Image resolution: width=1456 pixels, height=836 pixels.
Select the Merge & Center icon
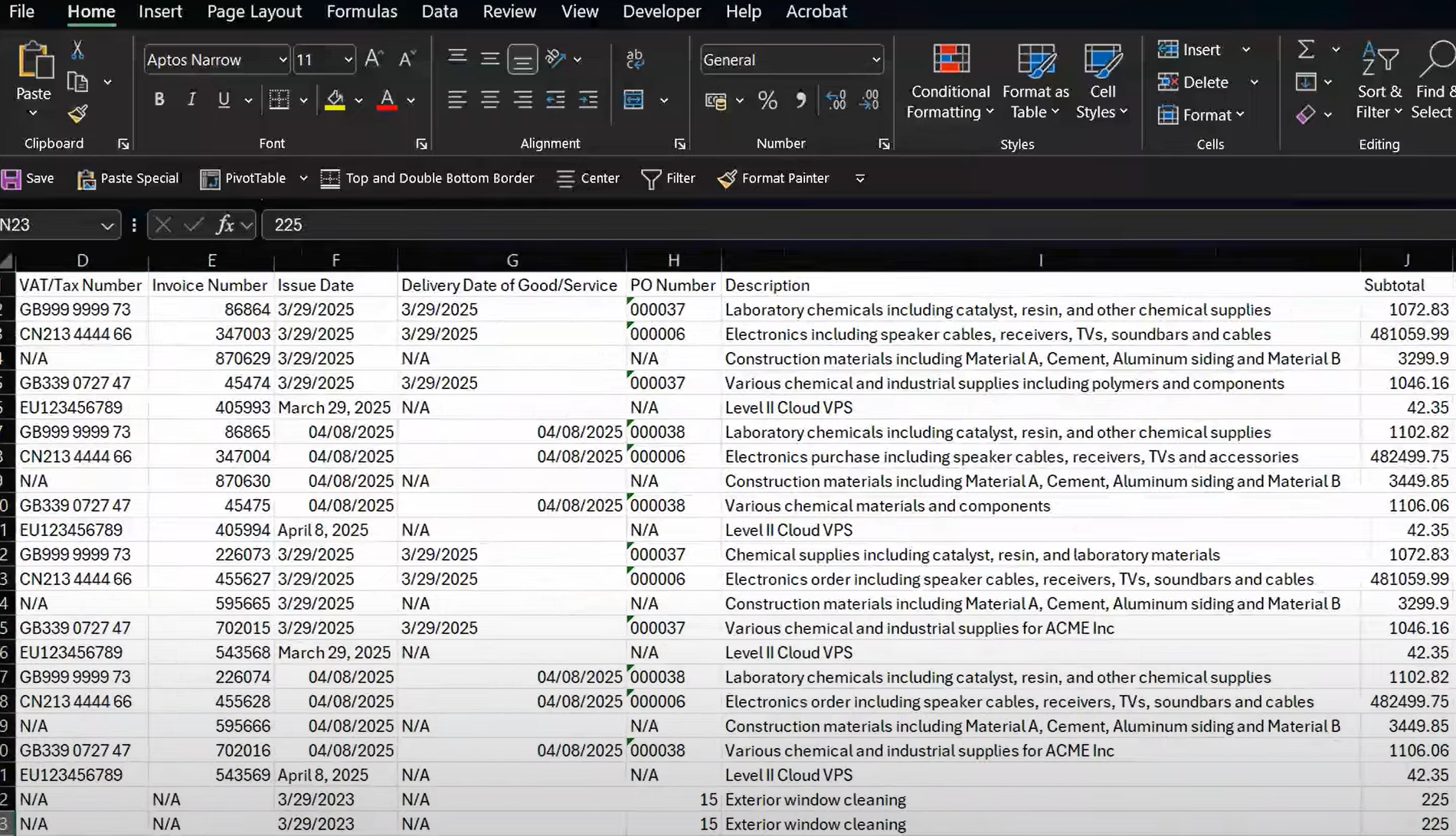click(634, 100)
